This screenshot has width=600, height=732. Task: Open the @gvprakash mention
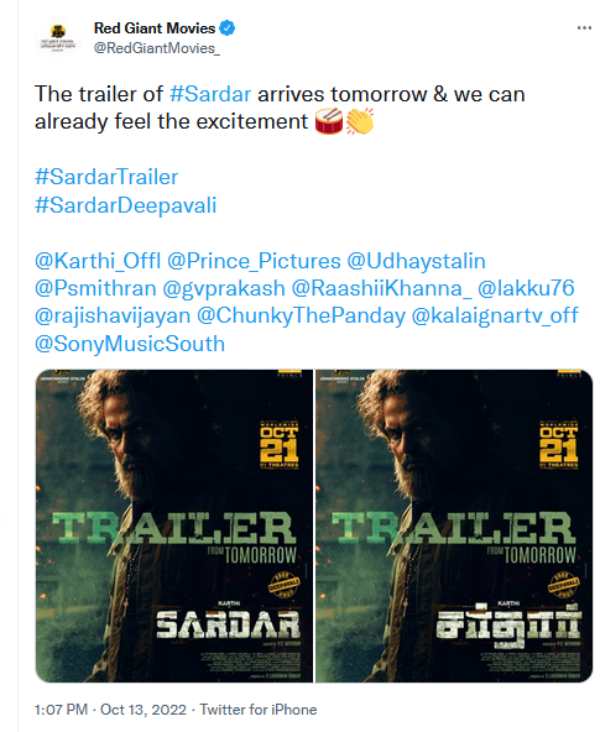point(224,288)
